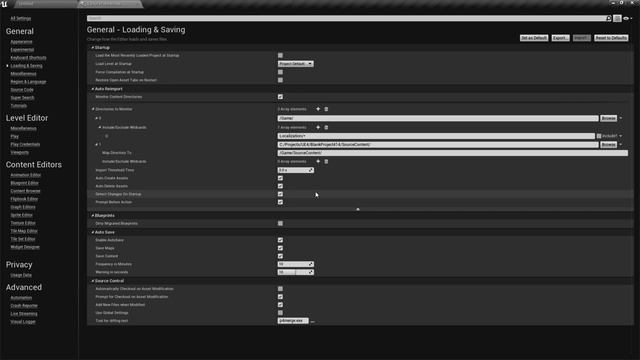Image resolution: width=640 pixels, height=360 pixels.
Task: Toggle Use Global Settings checkbox
Action: click(280, 313)
